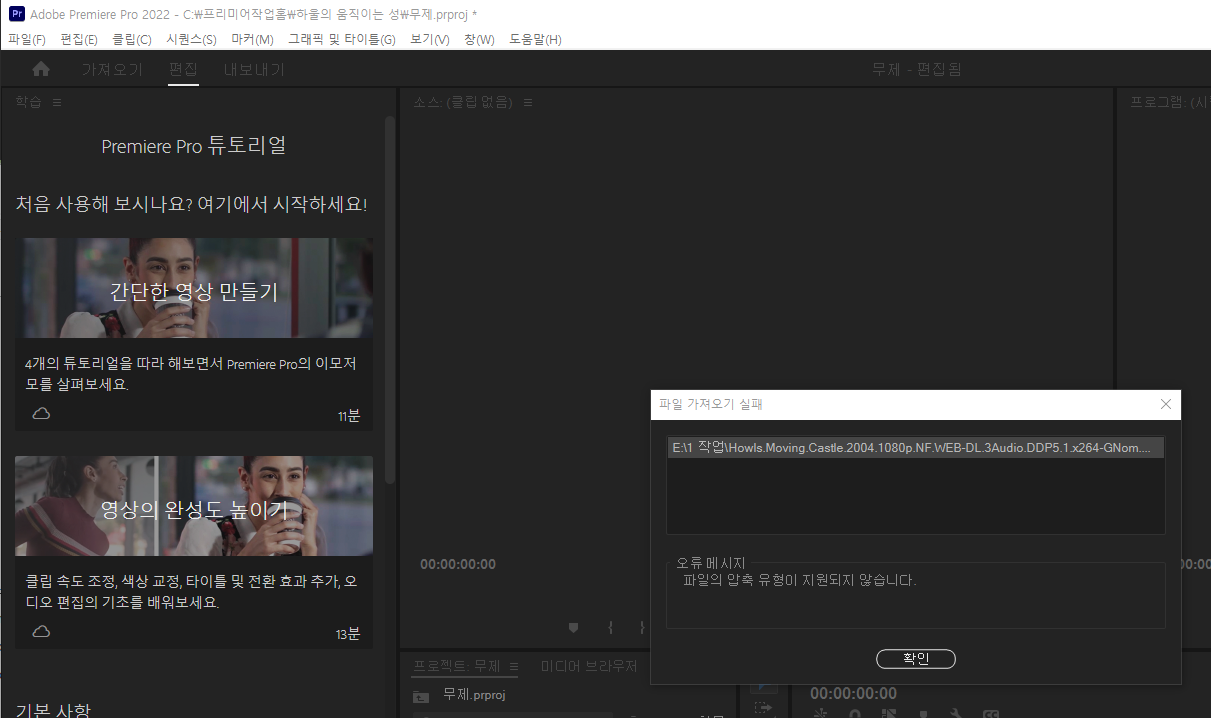
Task: Select the 프로젝트: 무제 panel tab
Action: point(456,666)
